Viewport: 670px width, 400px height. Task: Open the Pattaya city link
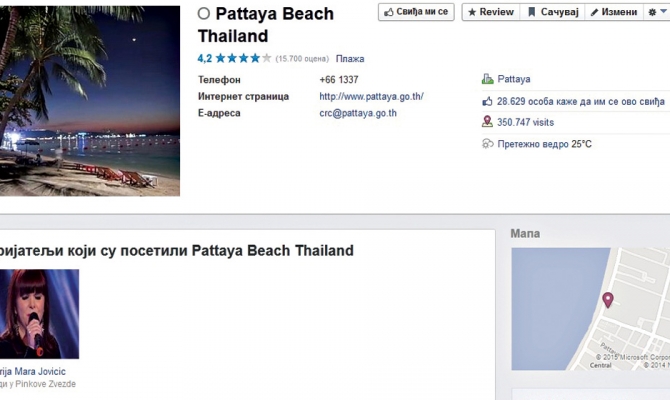tap(514, 79)
